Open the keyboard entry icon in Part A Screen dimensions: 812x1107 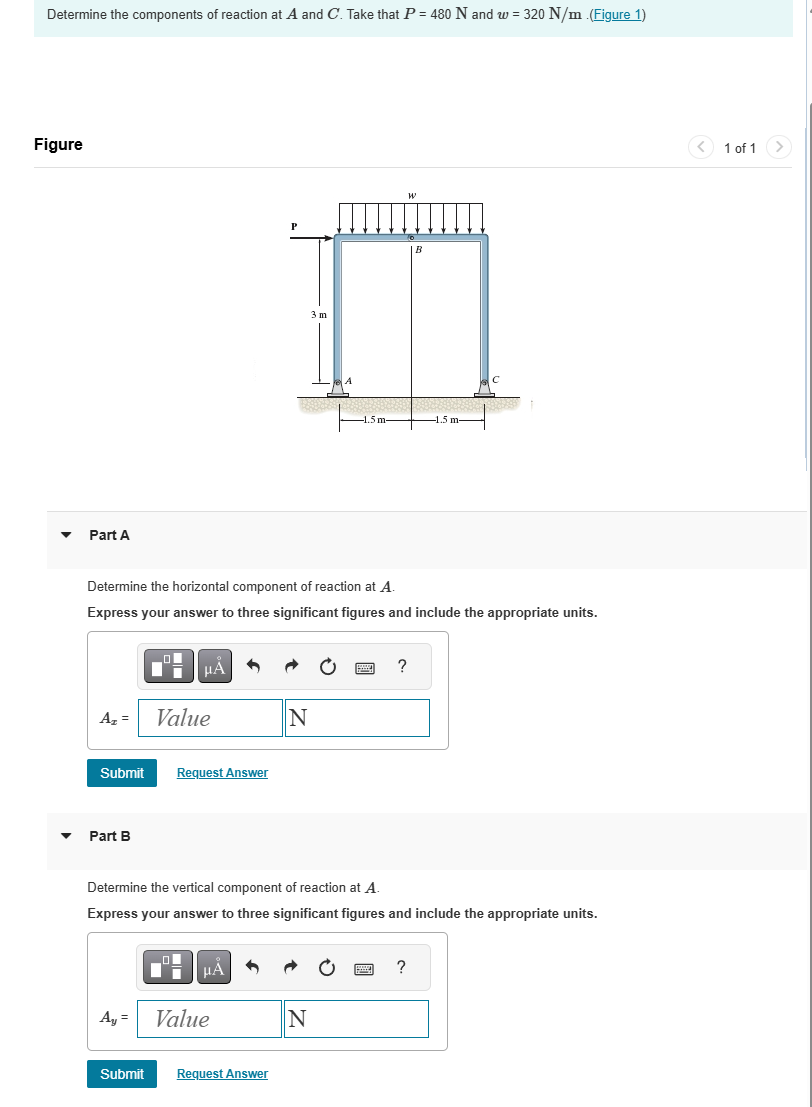(x=365, y=666)
